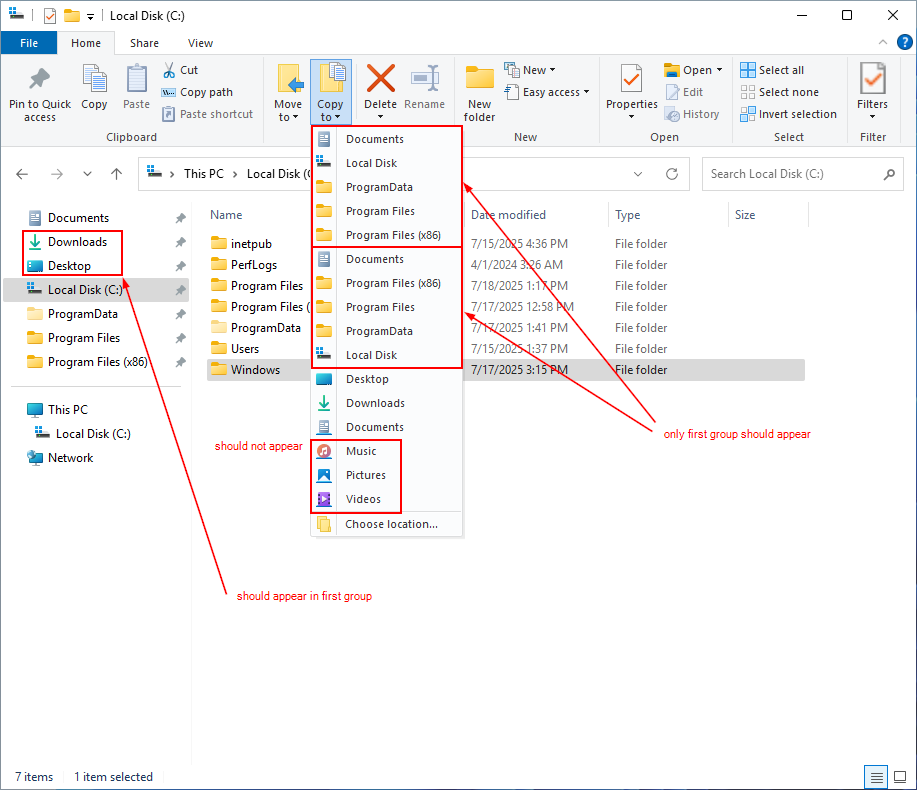This screenshot has width=917, height=790.
Task: Navigate up one level with the up arrow
Action: (x=116, y=173)
